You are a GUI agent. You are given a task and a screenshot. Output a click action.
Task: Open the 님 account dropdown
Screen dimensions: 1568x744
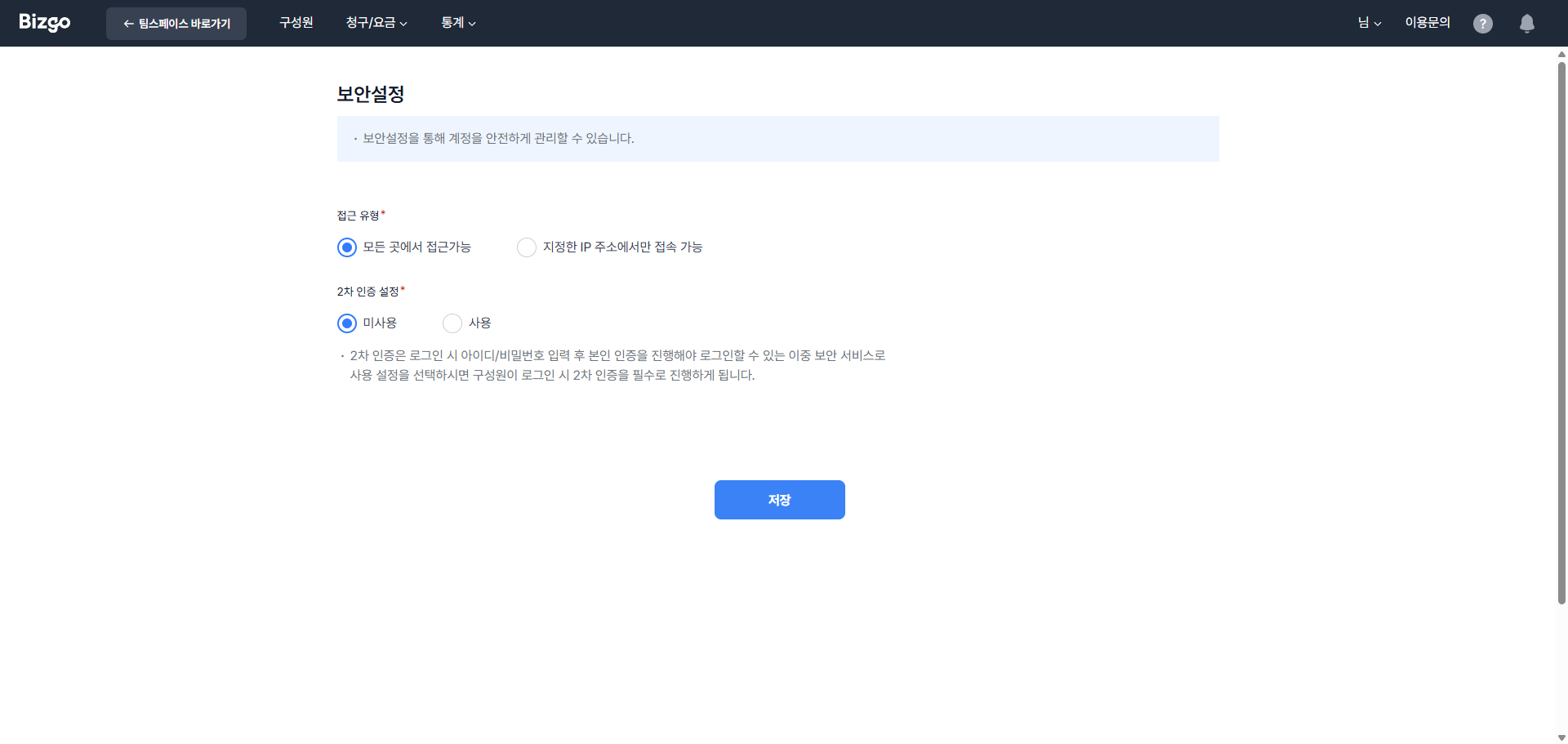click(1369, 22)
